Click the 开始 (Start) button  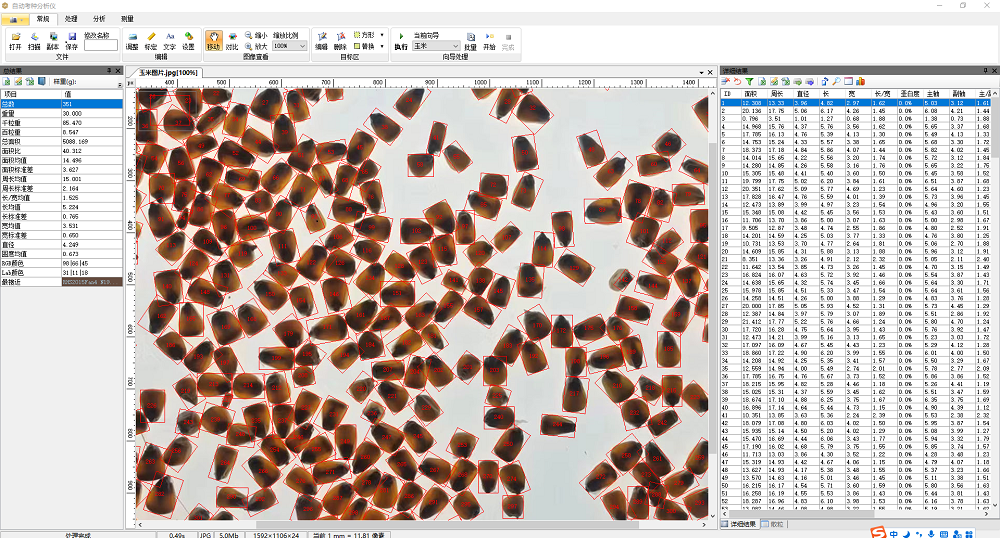click(489, 40)
